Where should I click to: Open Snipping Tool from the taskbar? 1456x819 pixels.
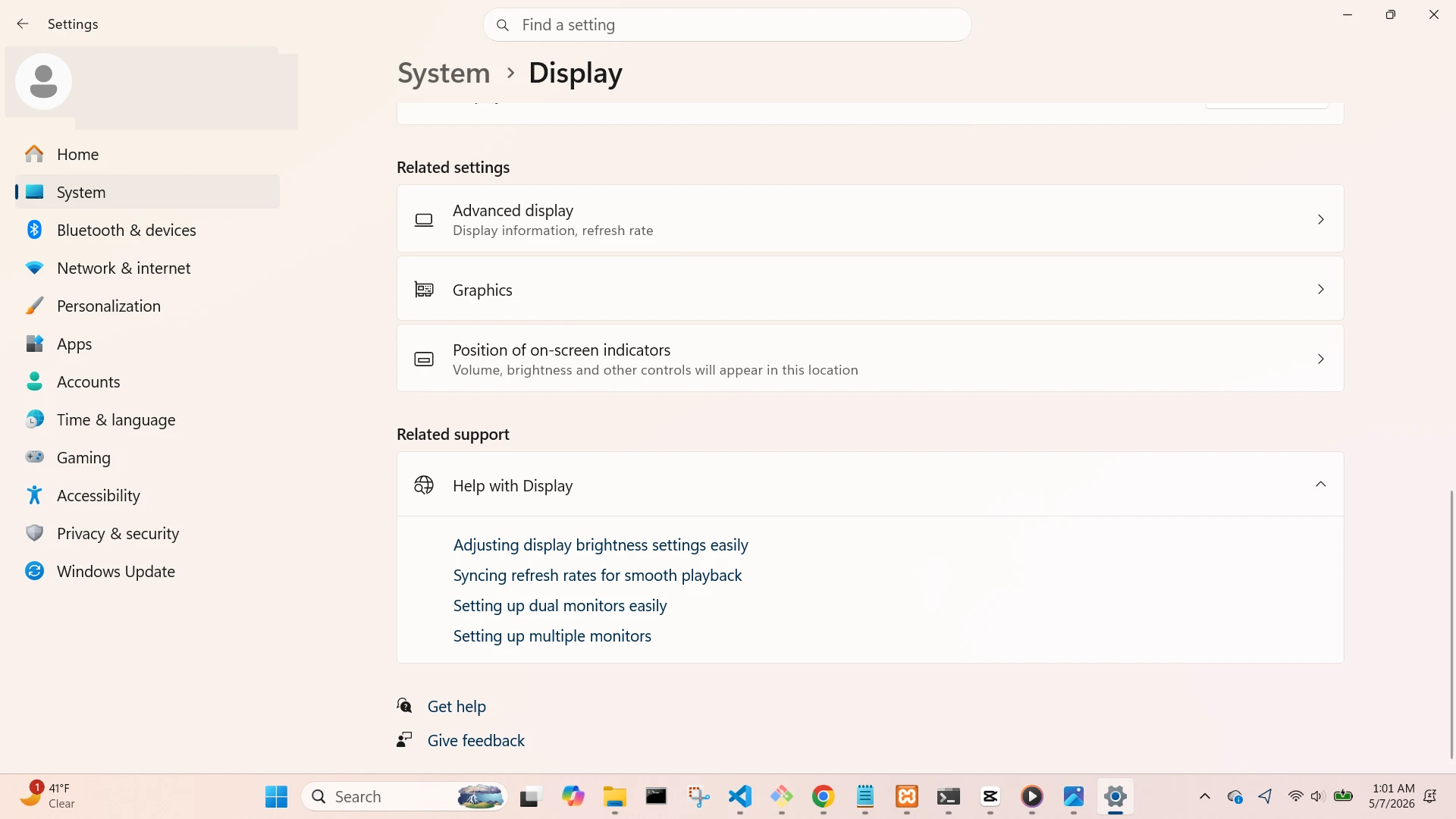pyautogui.click(x=698, y=796)
